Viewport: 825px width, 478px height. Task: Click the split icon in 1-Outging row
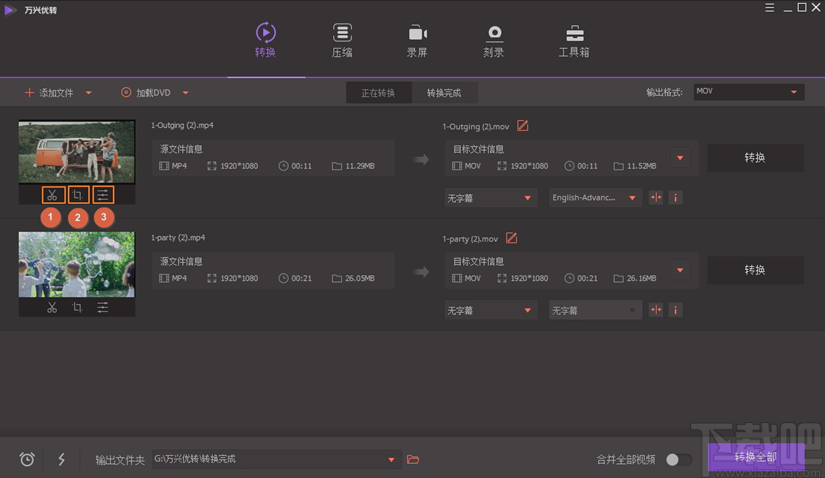point(656,197)
